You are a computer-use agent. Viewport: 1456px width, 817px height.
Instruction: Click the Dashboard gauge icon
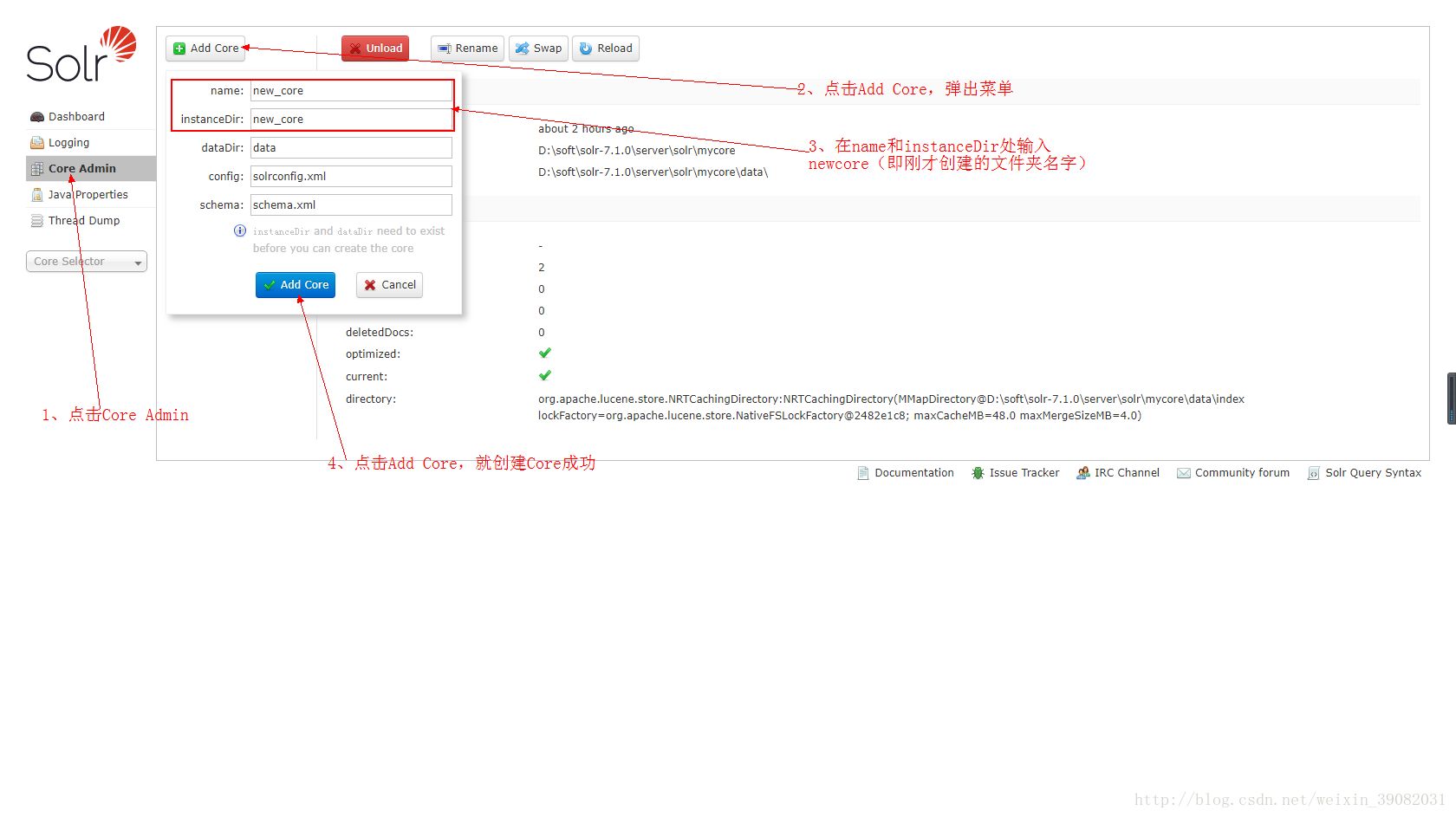click(37, 117)
